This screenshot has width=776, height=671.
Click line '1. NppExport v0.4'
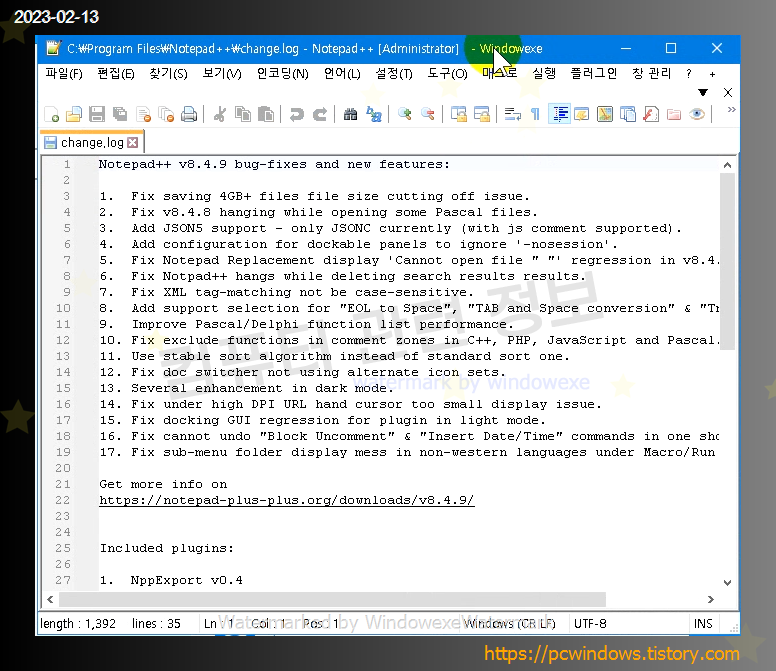pyautogui.click(x=171, y=580)
